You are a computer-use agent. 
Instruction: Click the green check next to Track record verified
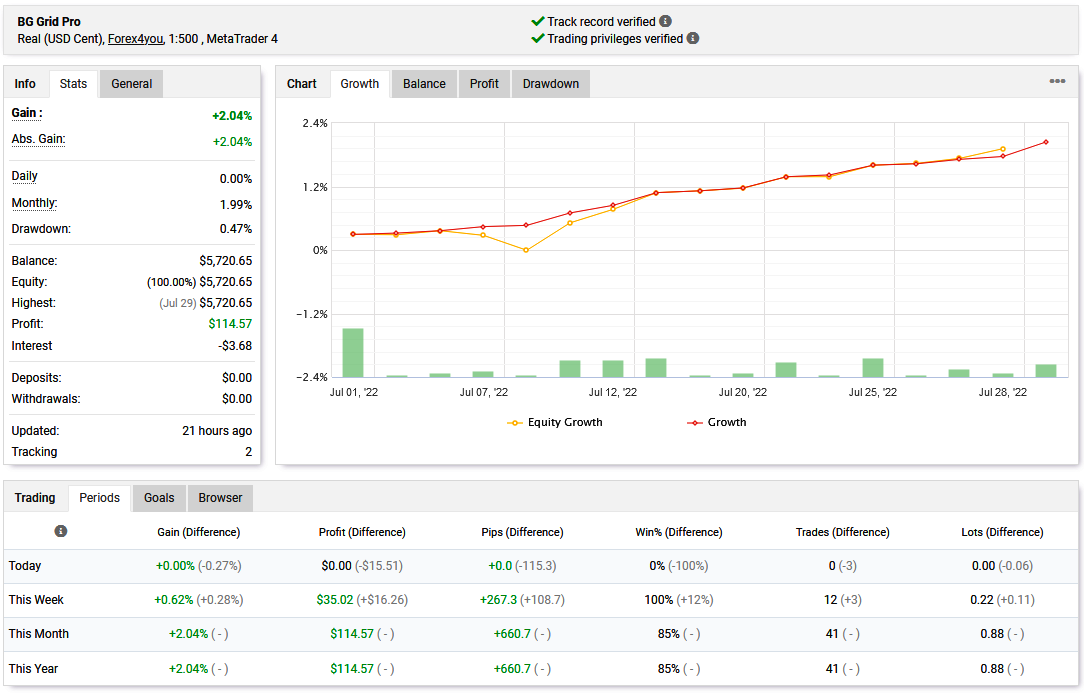click(538, 21)
